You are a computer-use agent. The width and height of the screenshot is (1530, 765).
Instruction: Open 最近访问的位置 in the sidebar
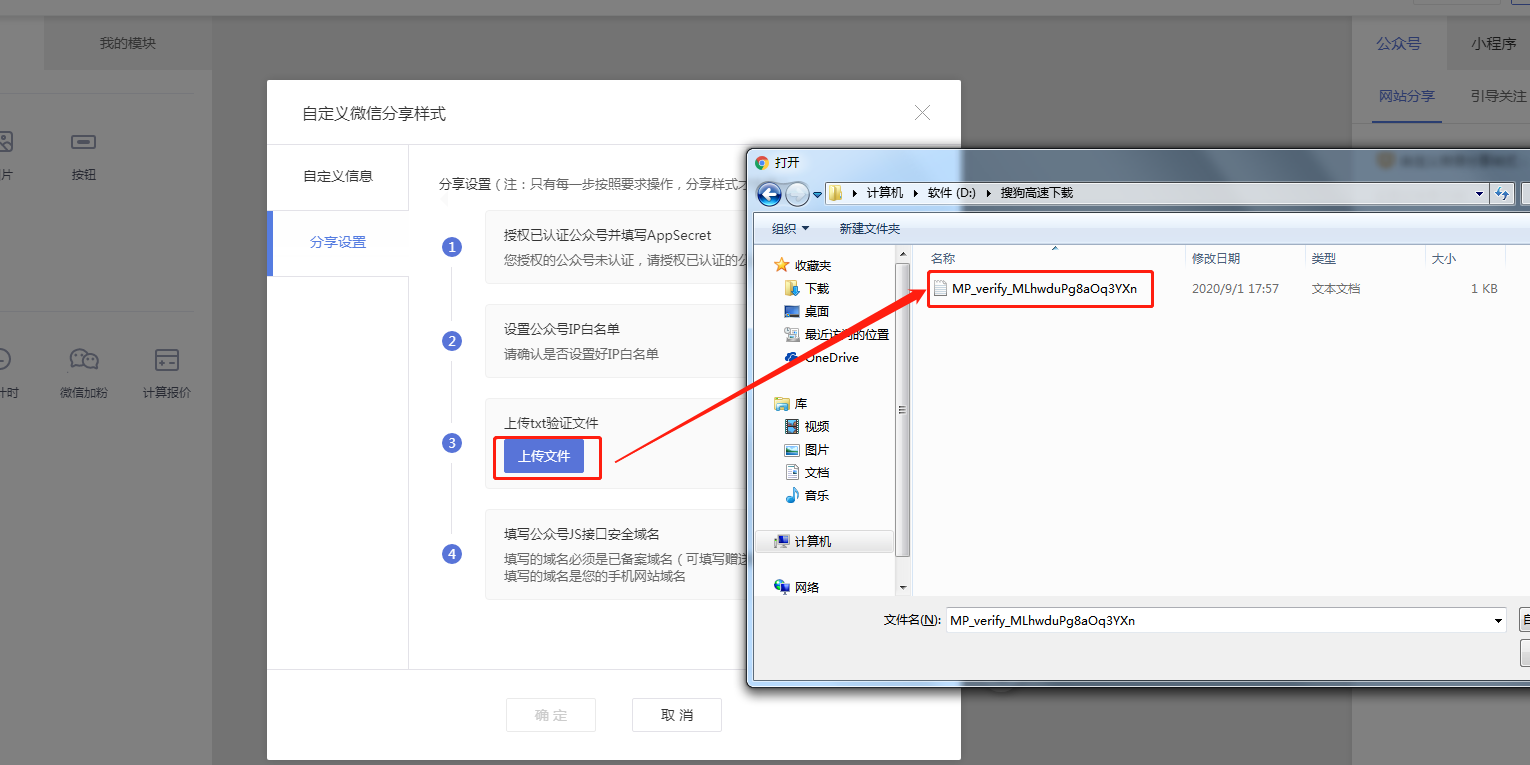[846, 334]
